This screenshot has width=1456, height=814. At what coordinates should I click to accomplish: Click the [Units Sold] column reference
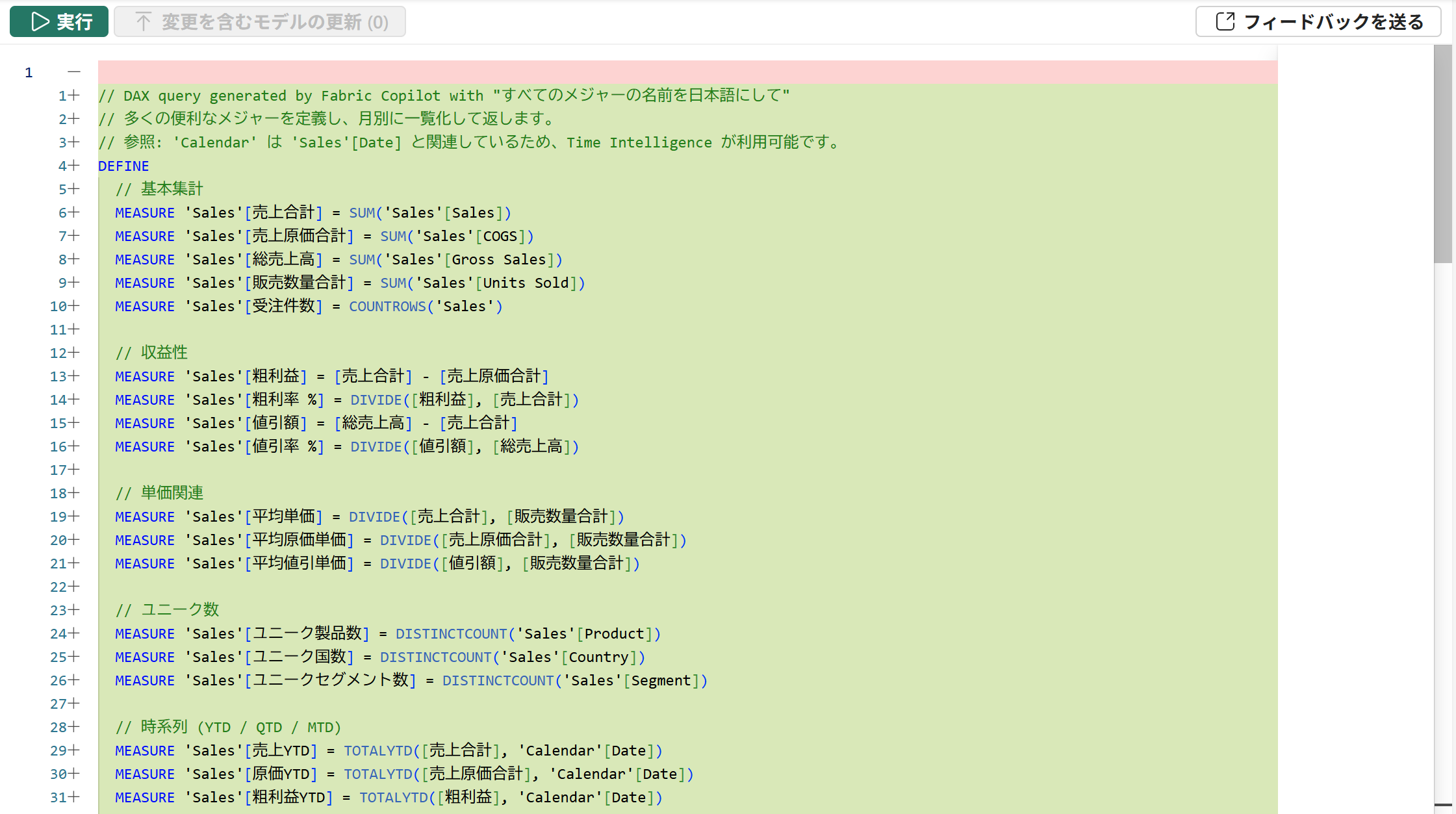click(526, 283)
